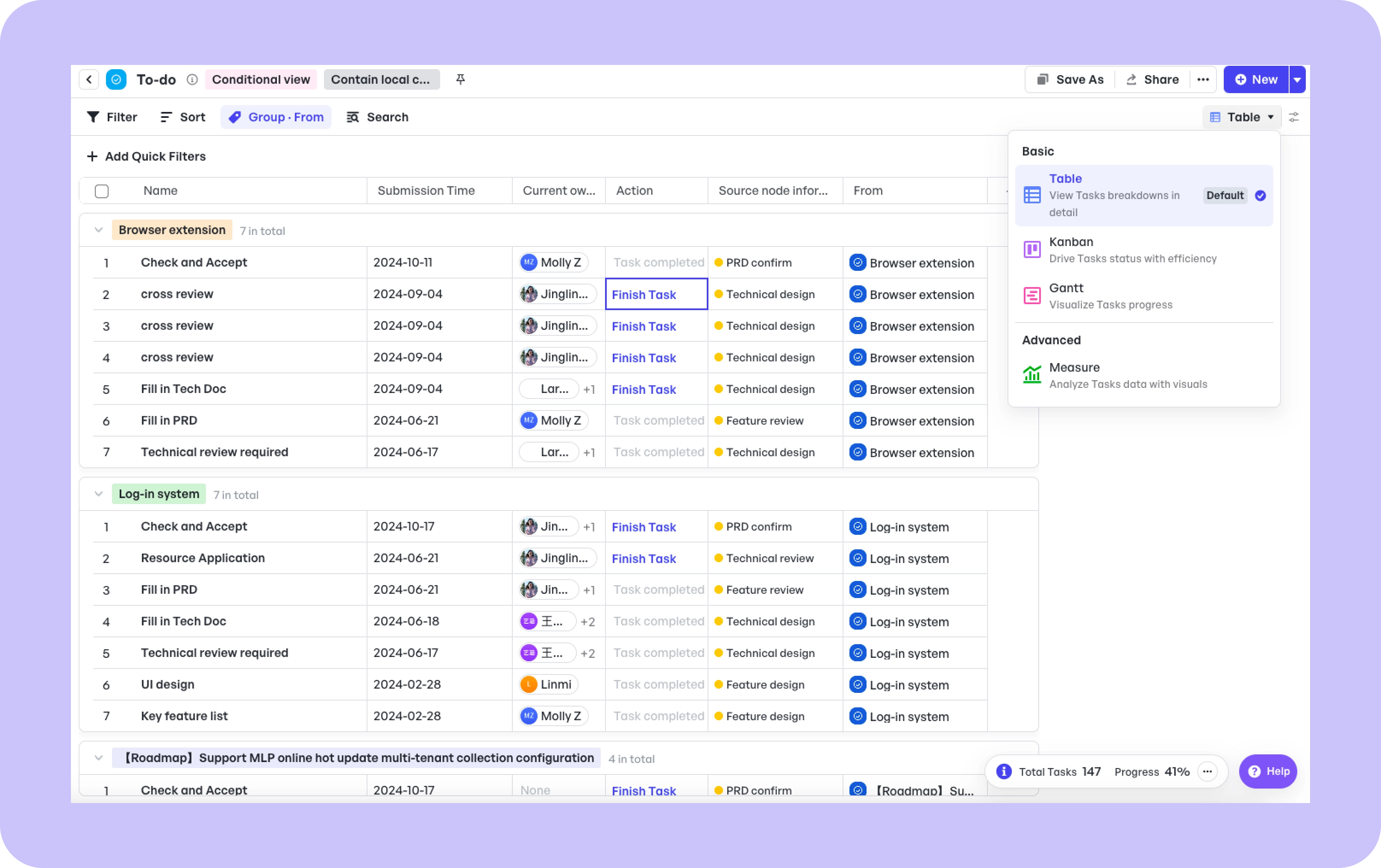
Task: Open view settings sliders icon
Action: coord(1293,117)
